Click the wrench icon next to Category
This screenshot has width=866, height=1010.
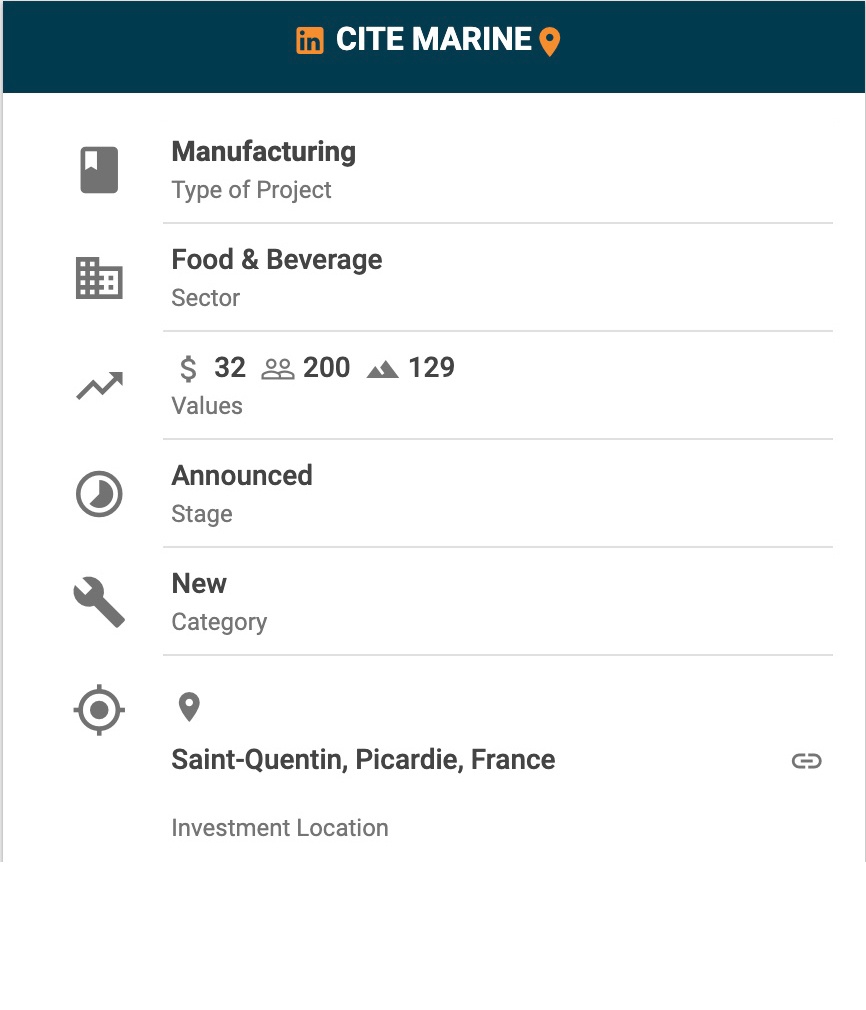point(99,602)
